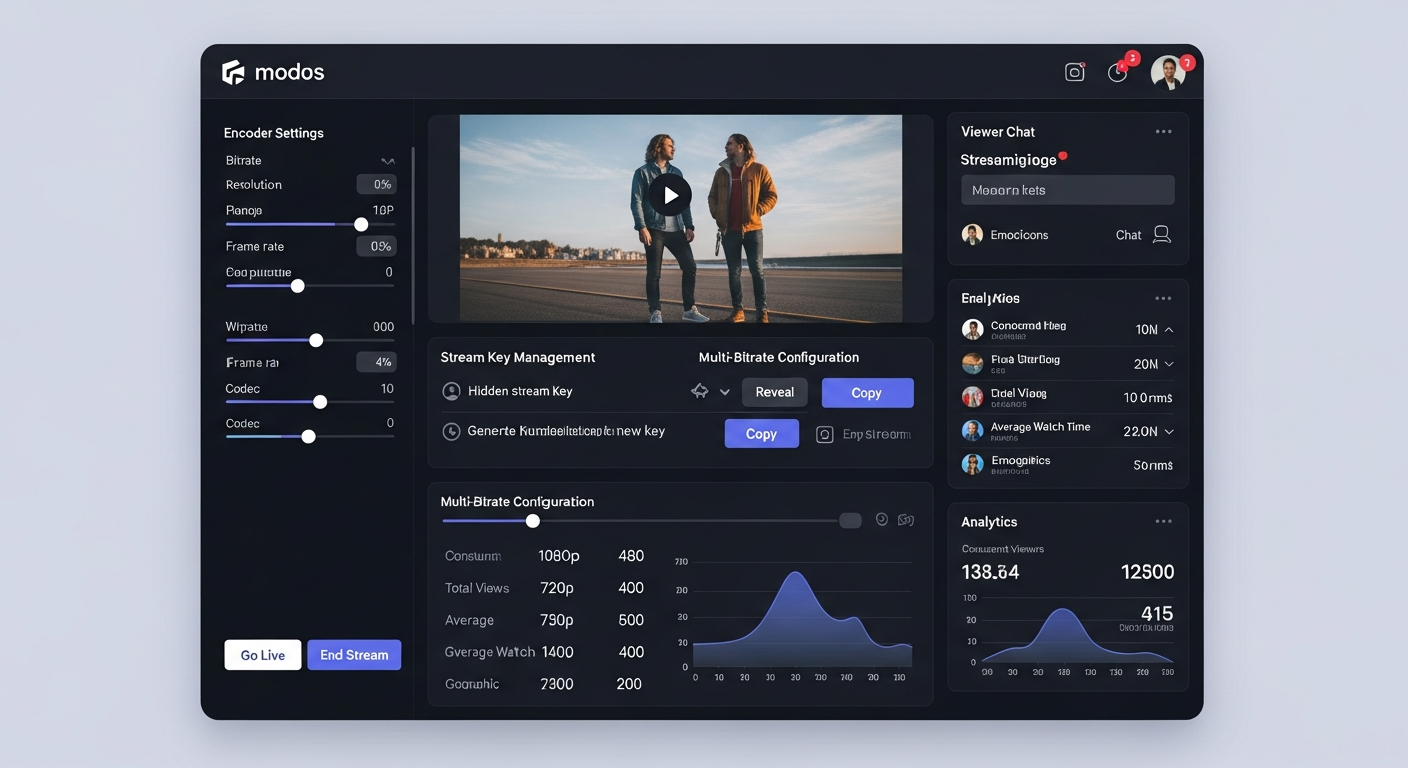Click the chat bubble icon next to Chat

click(x=1161, y=234)
